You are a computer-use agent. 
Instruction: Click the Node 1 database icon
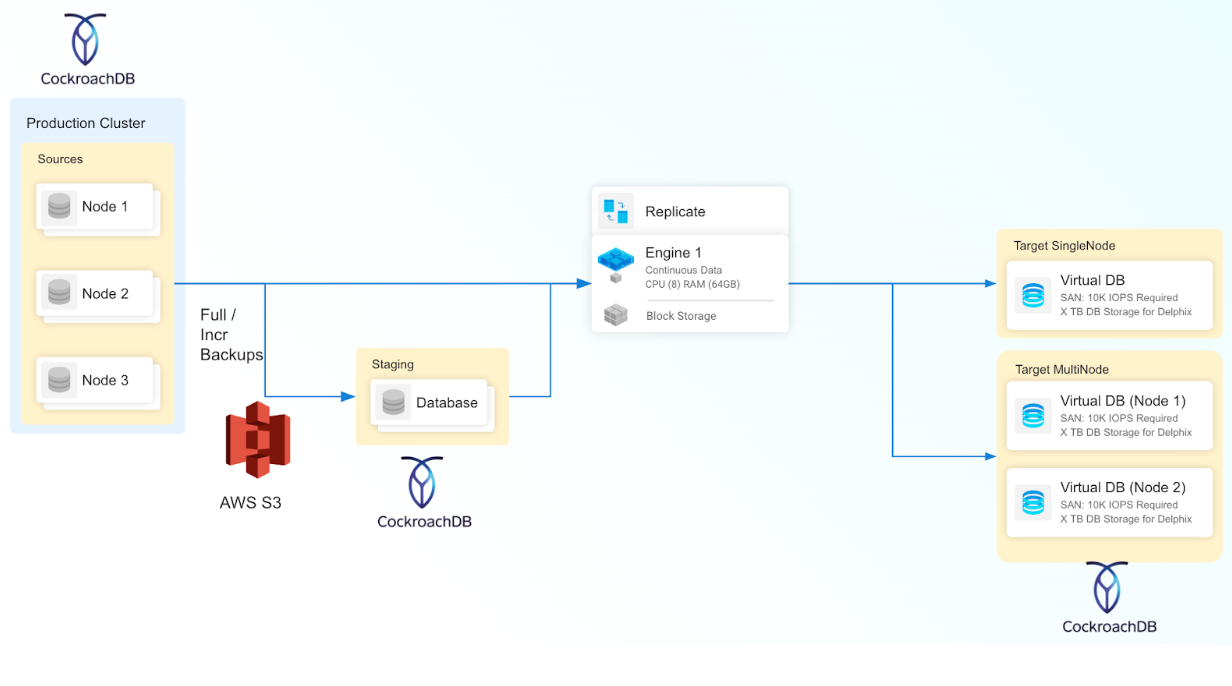[x=59, y=207]
